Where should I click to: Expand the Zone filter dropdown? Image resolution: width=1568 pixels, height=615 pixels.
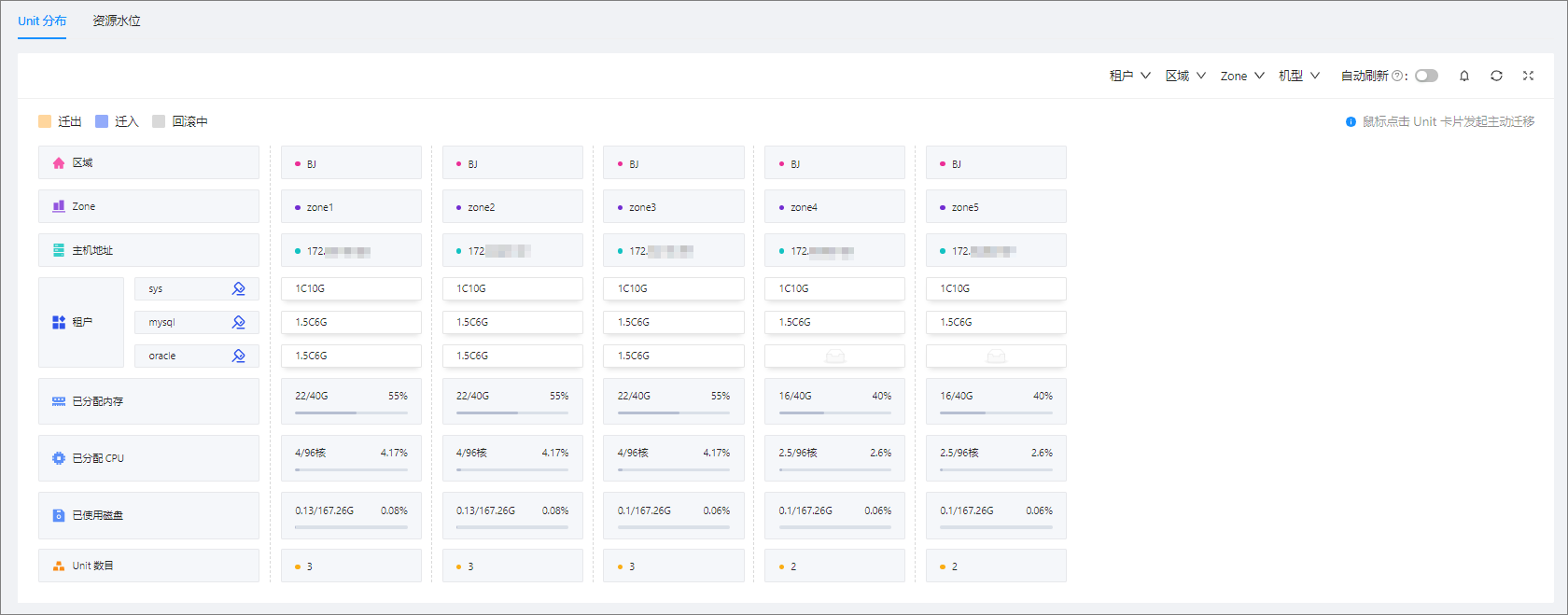(x=1242, y=76)
